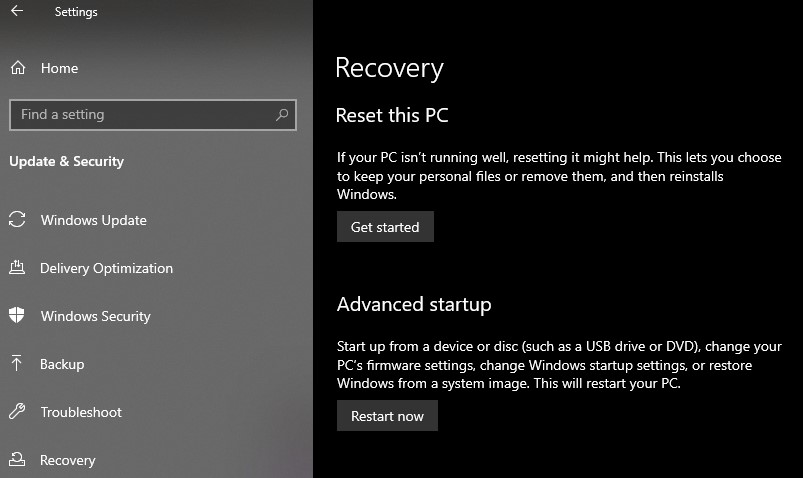
Task: Open Troubleshoot by its text label
Action: (81, 412)
